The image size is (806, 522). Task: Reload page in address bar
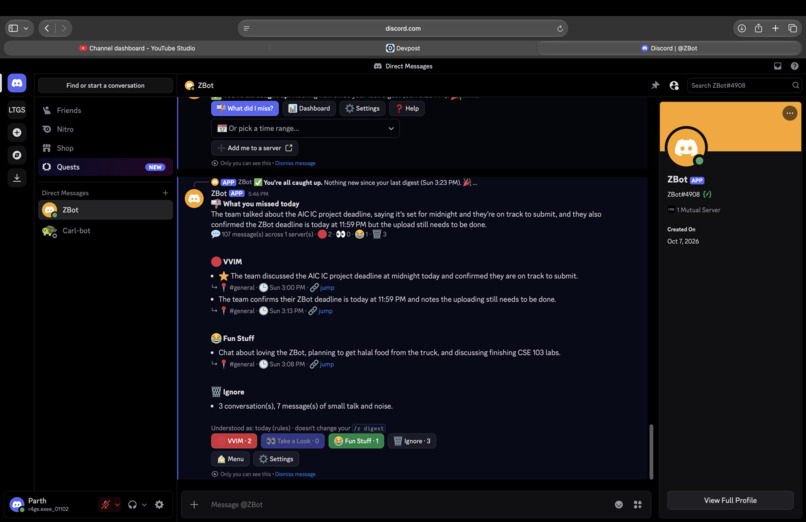559,28
